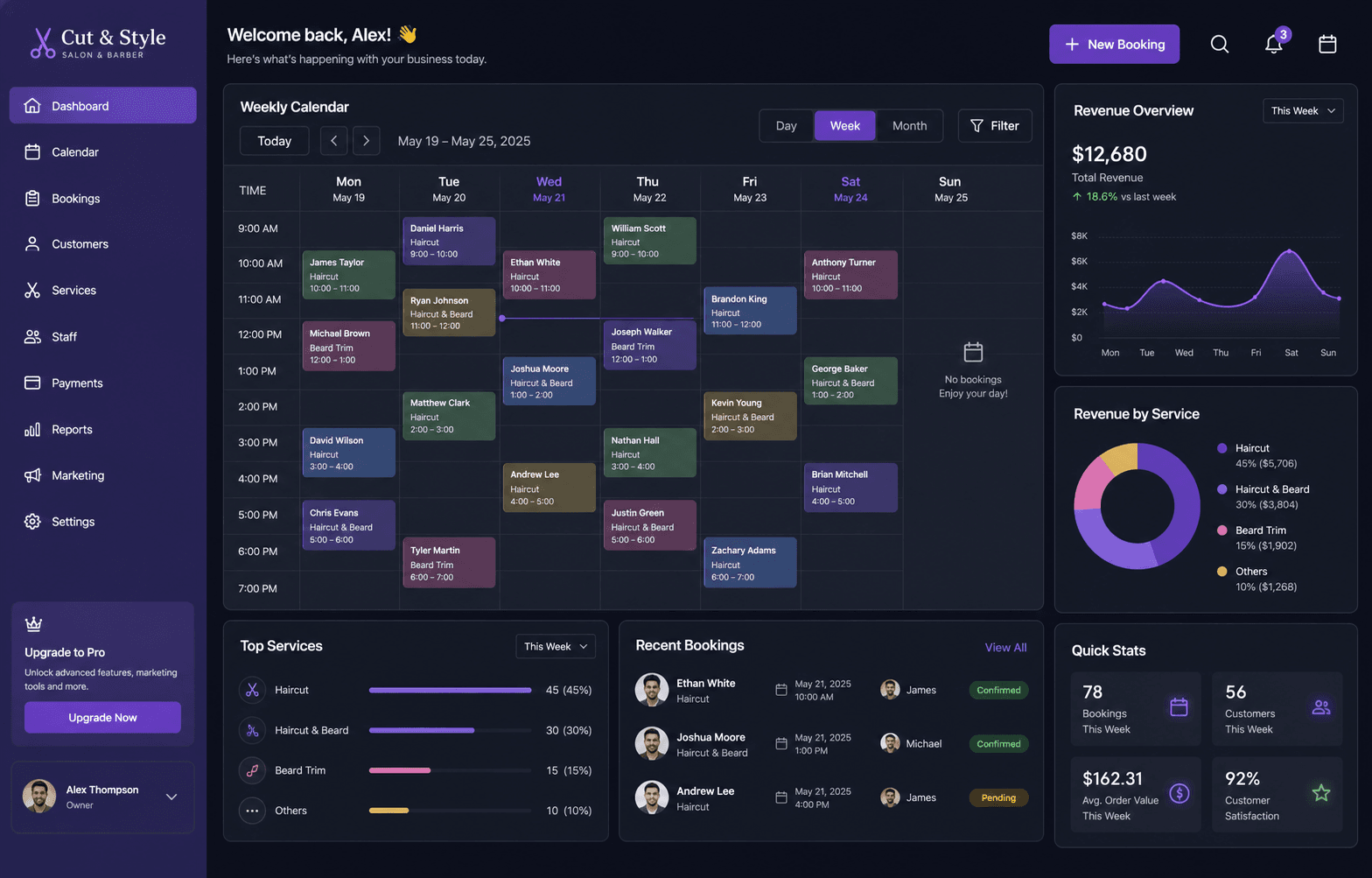Viewport: 1372px width, 878px height.
Task: Open Customers in the sidebar
Action: 102,244
